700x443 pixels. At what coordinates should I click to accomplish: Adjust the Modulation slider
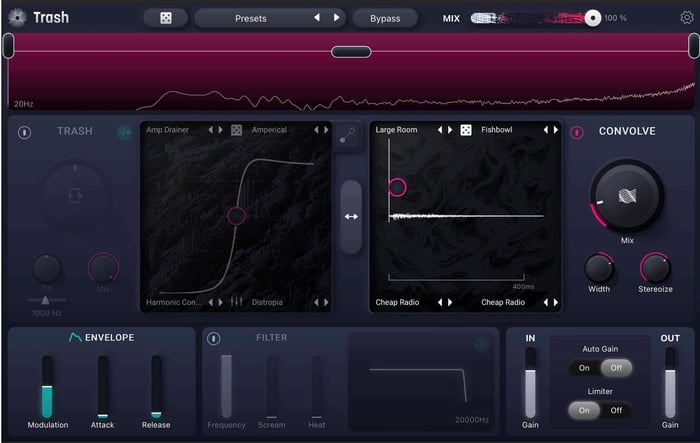coord(47,387)
